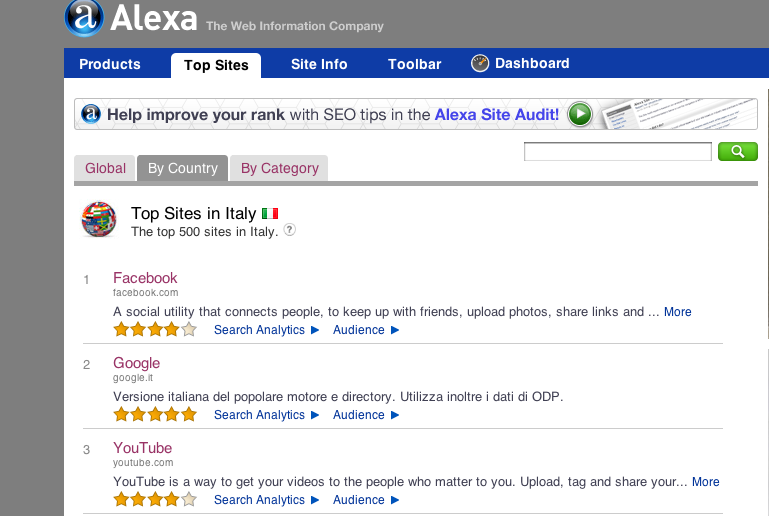Expand YouTube description with More

[x=705, y=482]
